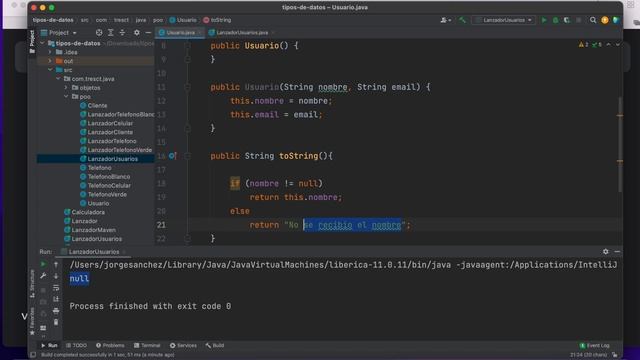
Task: Build the project with the hammer icon
Action: pyautogui.click(x=462, y=20)
